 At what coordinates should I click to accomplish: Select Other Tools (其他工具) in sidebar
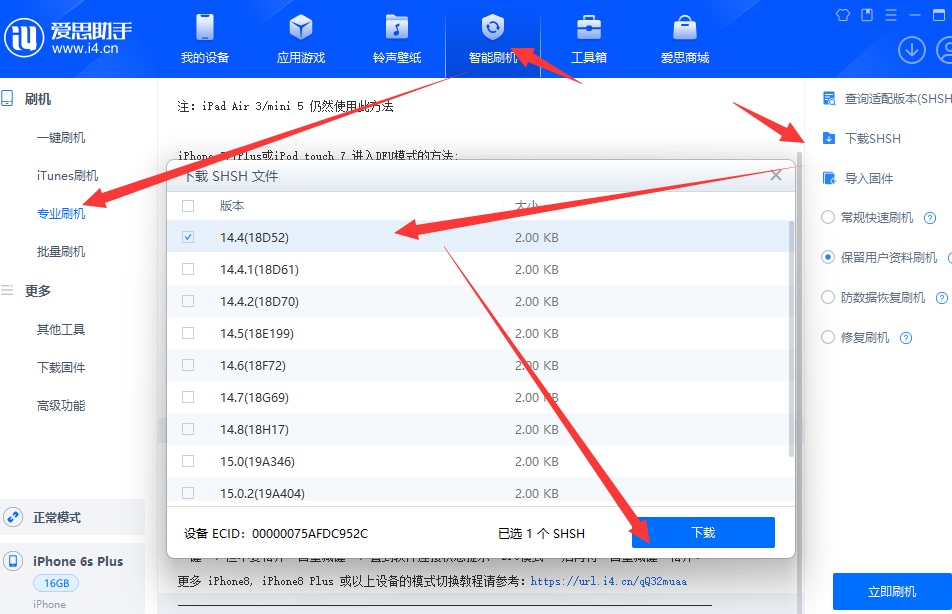tap(61, 330)
